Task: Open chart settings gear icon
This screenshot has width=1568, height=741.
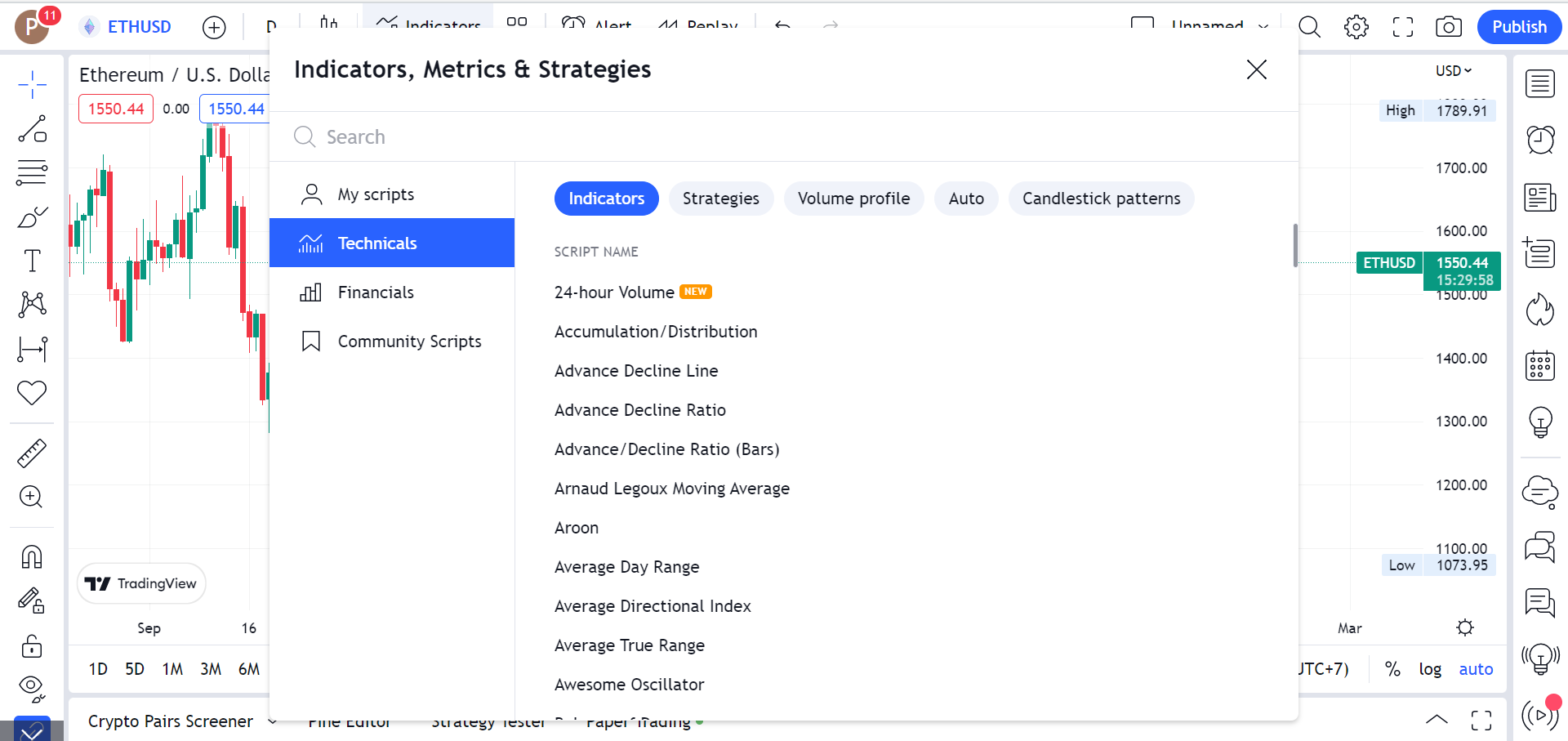Action: (x=1356, y=27)
